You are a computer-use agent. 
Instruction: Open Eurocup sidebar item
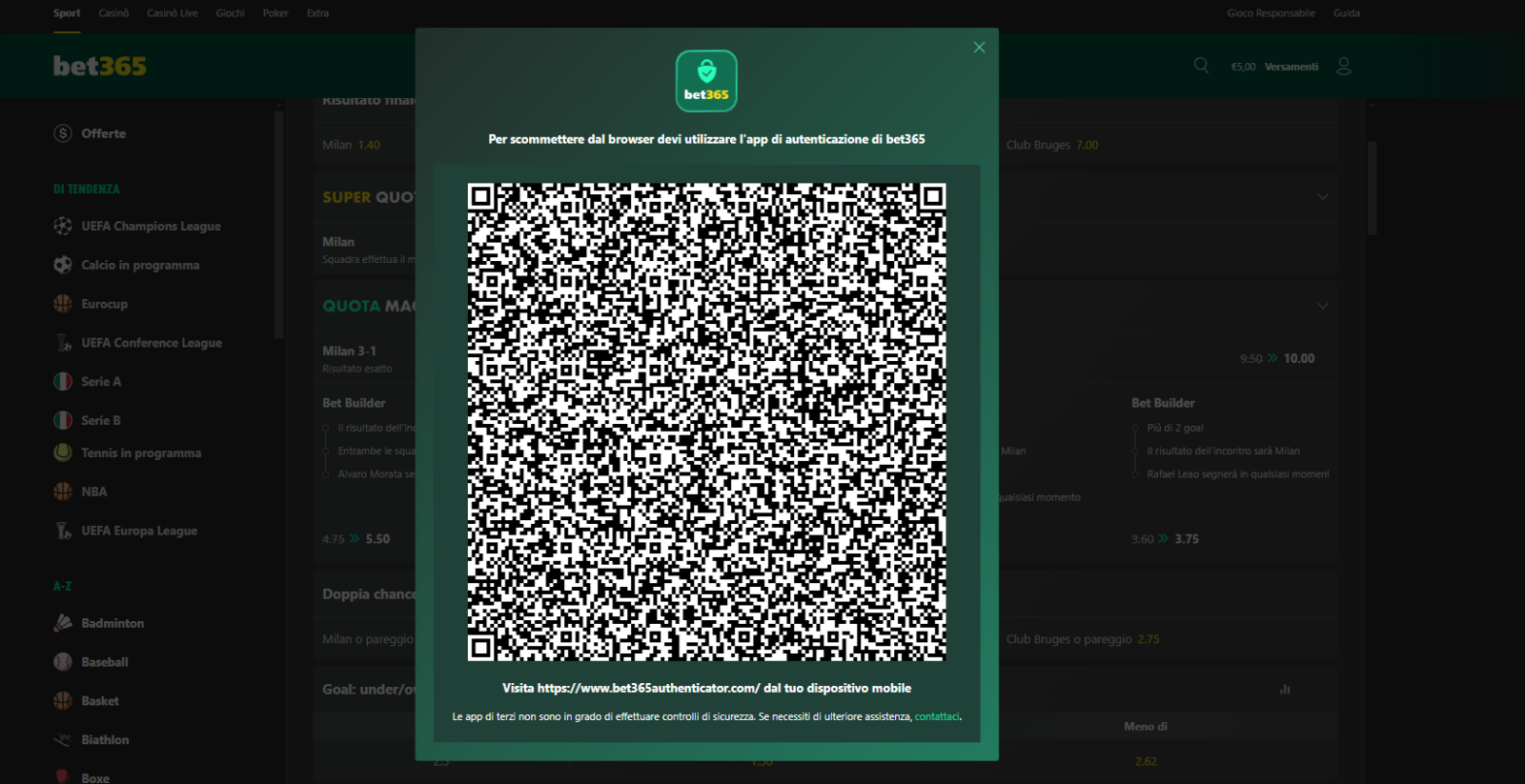click(104, 304)
